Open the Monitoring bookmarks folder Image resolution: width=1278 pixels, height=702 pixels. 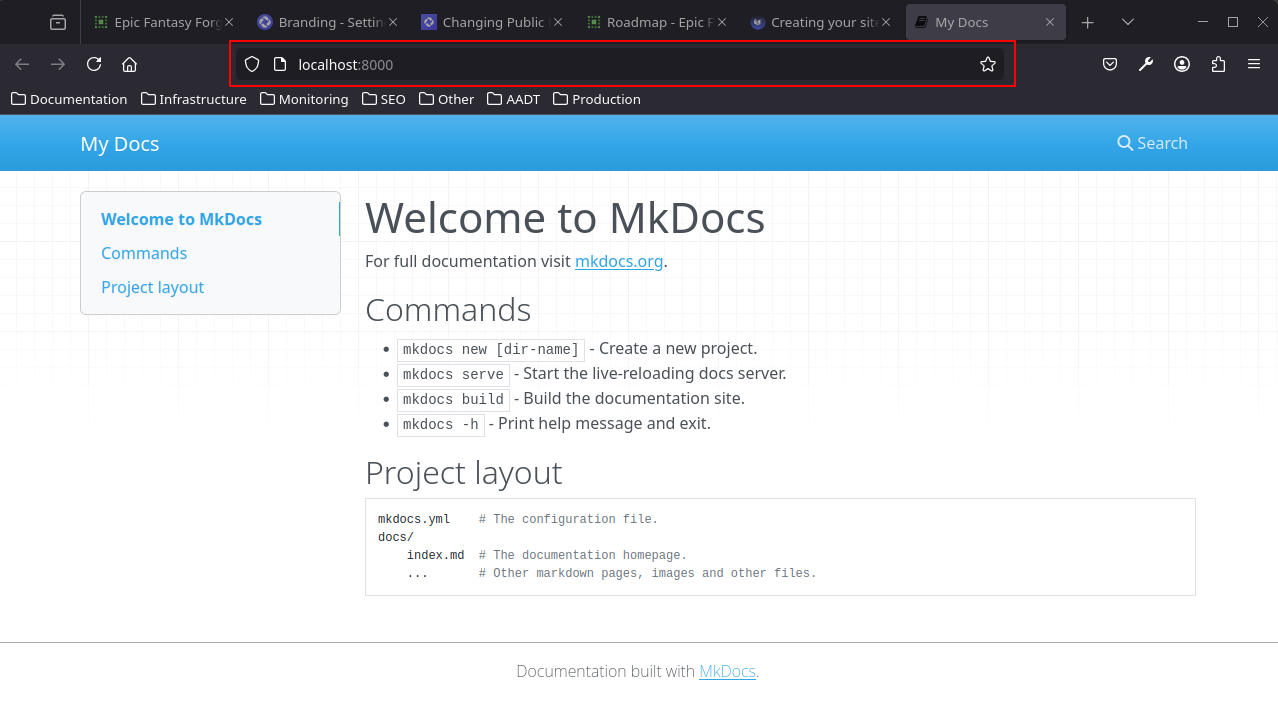coord(304,99)
